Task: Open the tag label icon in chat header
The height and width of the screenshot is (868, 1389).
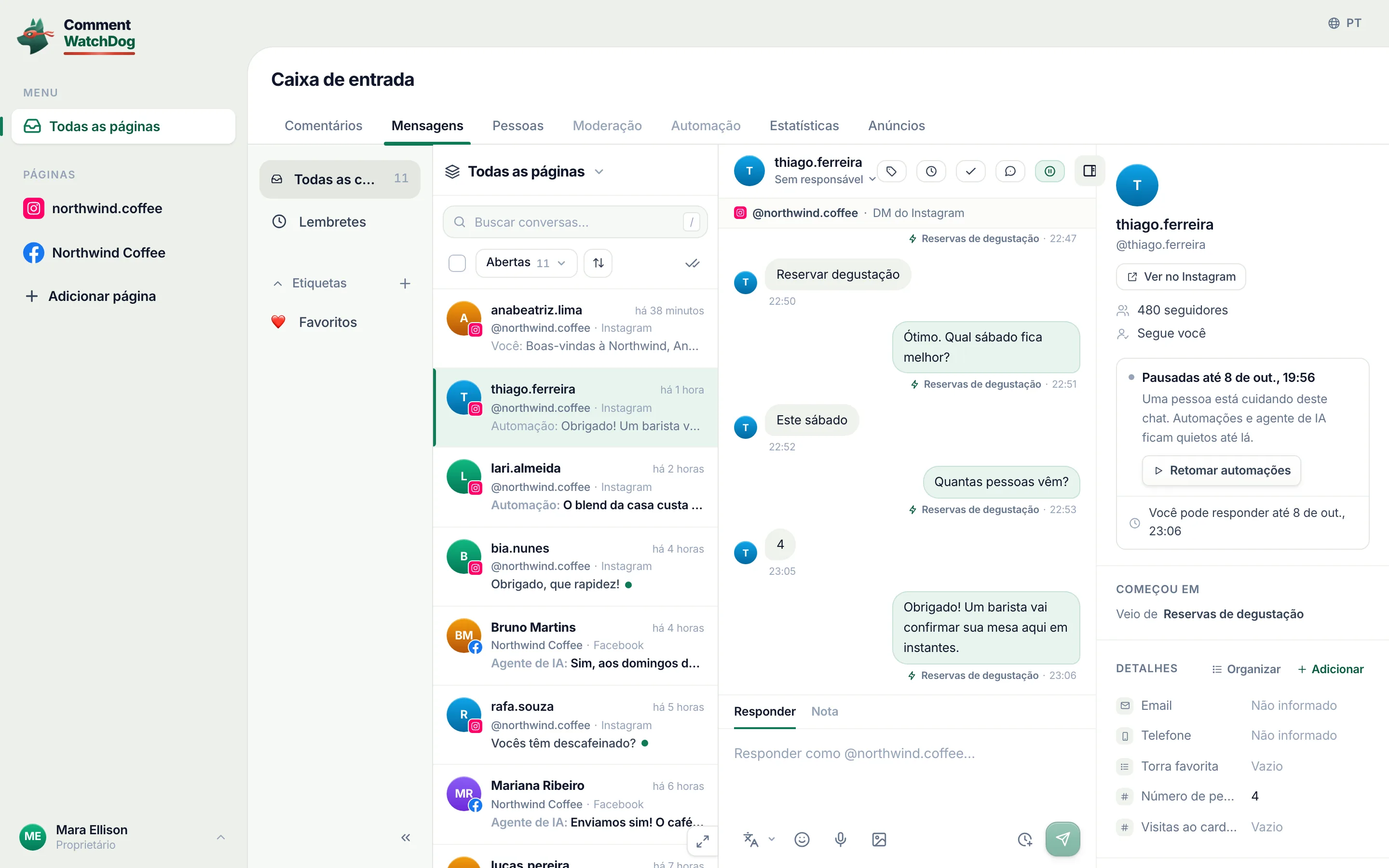Action: 891,171
